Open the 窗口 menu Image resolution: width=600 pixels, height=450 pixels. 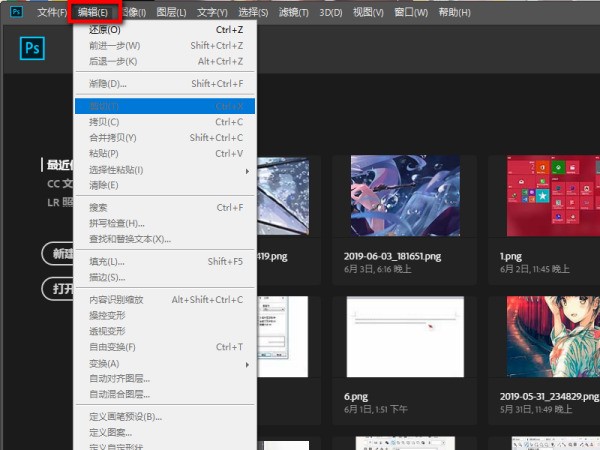click(x=412, y=13)
